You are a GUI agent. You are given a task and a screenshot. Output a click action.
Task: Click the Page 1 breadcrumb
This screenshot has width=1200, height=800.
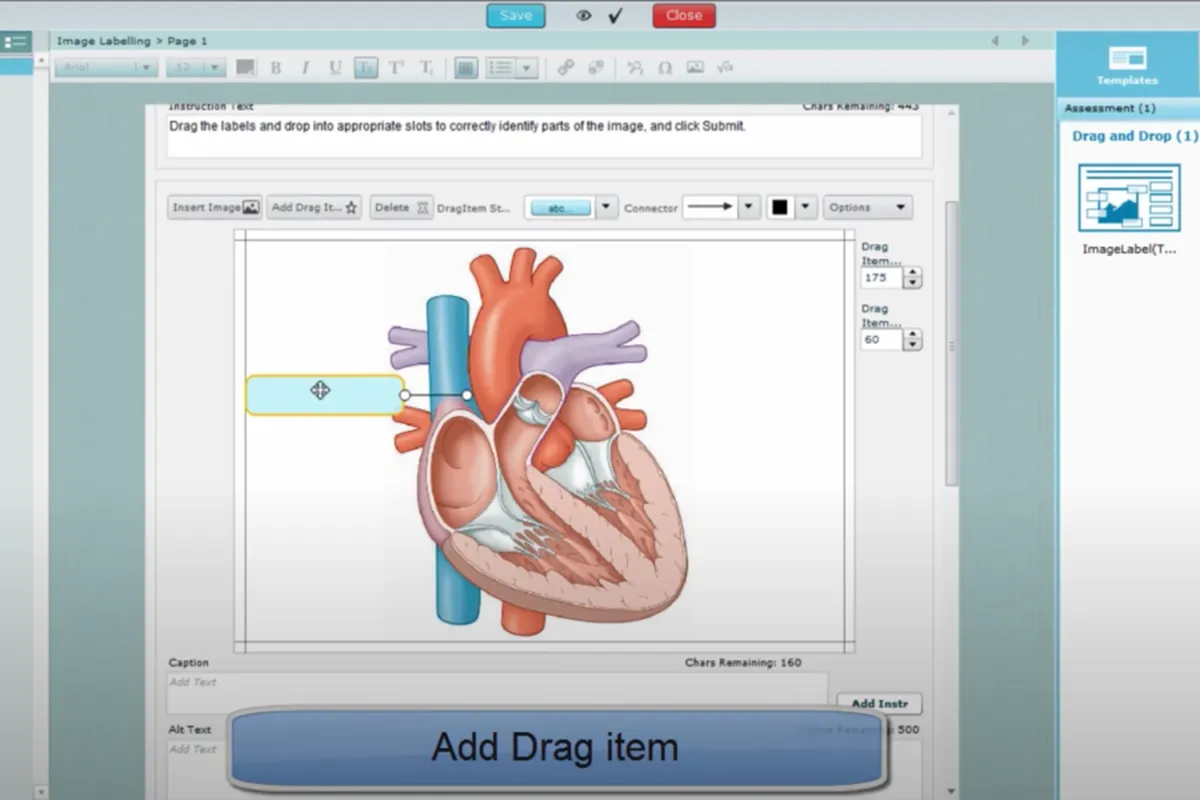pyautogui.click(x=186, y=41)
